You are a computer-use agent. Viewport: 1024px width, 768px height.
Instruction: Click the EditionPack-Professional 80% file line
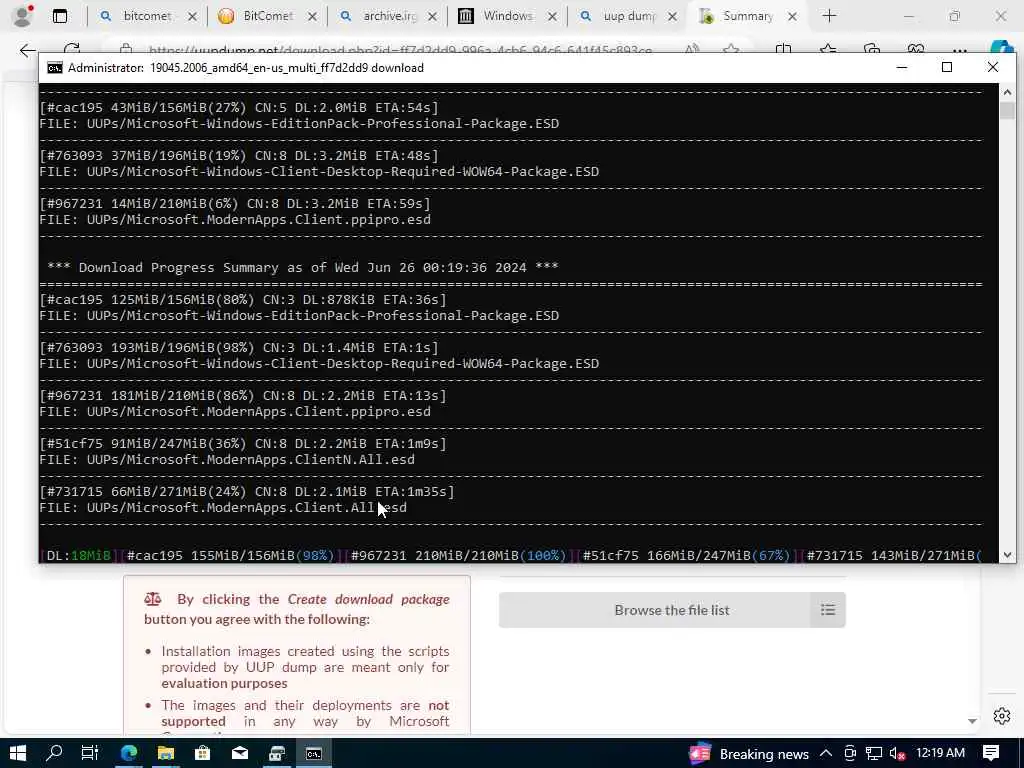click(299, 315)
